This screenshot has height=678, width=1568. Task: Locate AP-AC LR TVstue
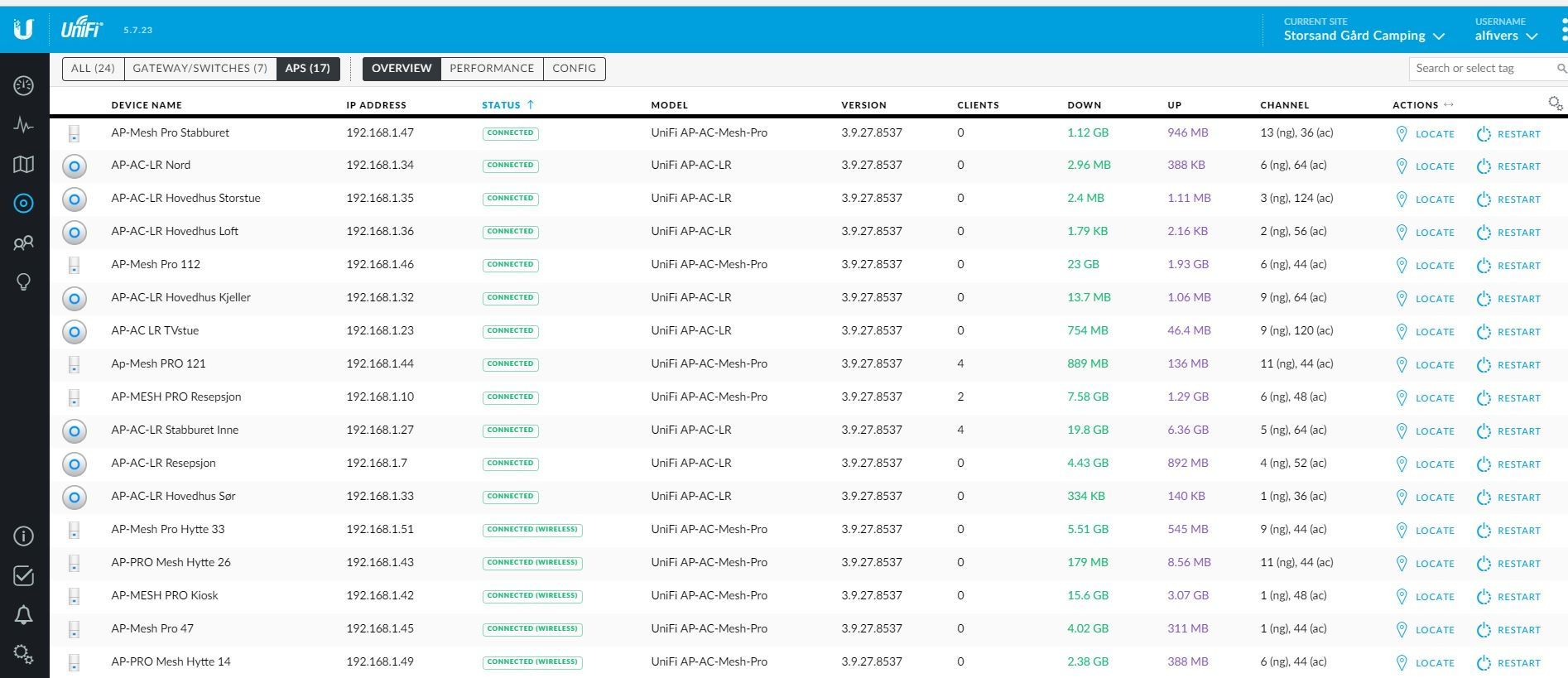[x=1425, y=332]
